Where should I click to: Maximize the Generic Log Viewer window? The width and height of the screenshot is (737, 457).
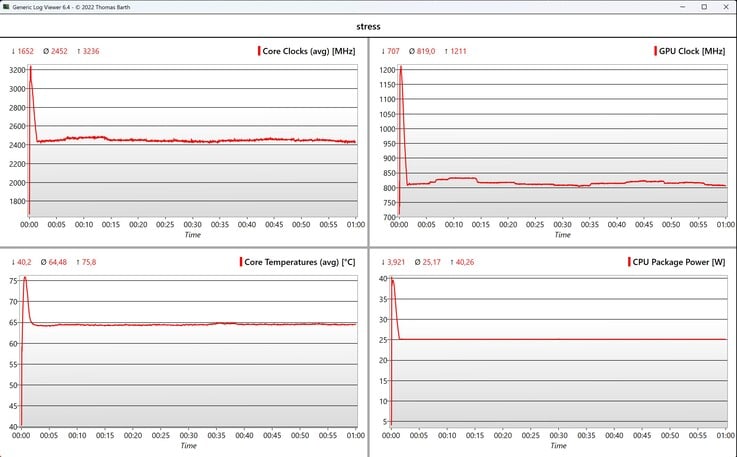tap(704, 7)
